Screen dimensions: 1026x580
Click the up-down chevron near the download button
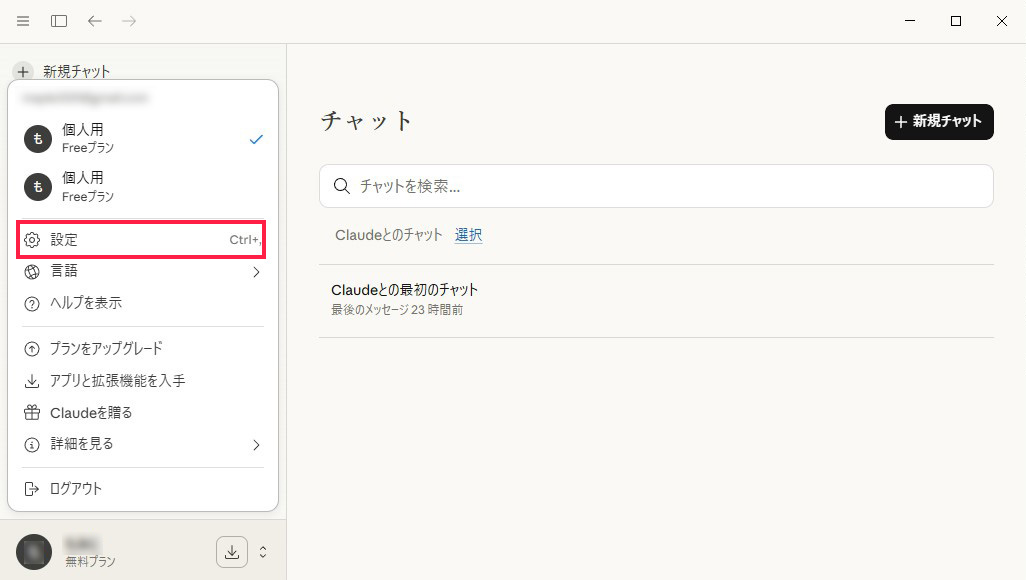point(262,551)
